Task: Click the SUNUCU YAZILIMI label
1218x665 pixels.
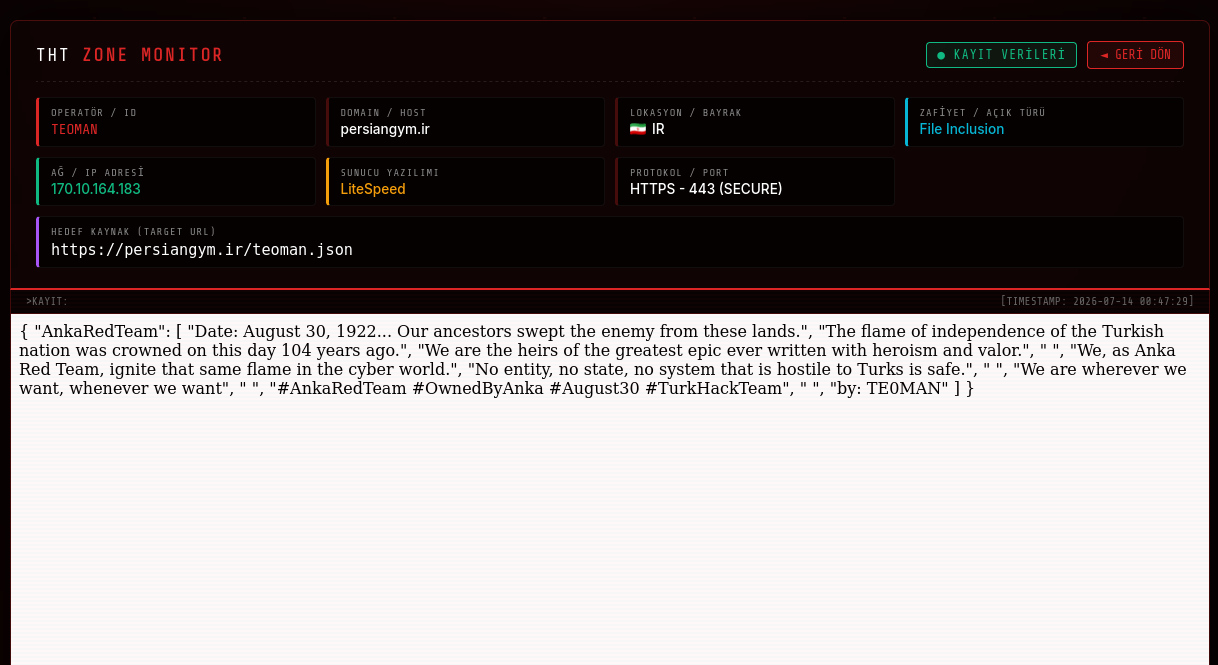Action: point(390,173)
